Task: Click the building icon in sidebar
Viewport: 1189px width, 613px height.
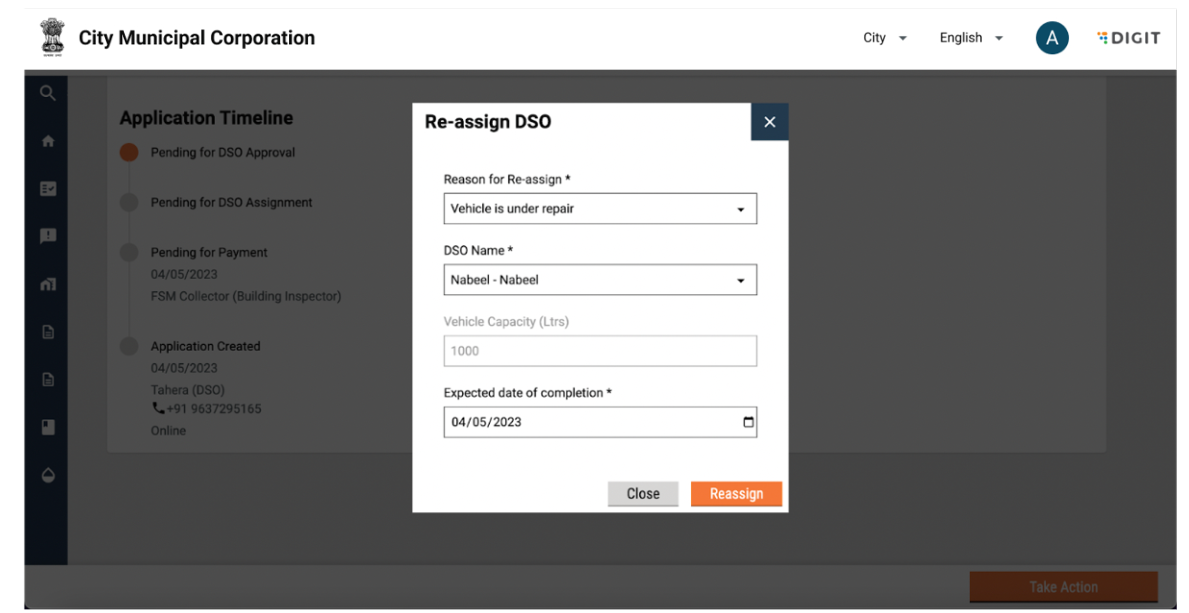Action: click(47, 284)
